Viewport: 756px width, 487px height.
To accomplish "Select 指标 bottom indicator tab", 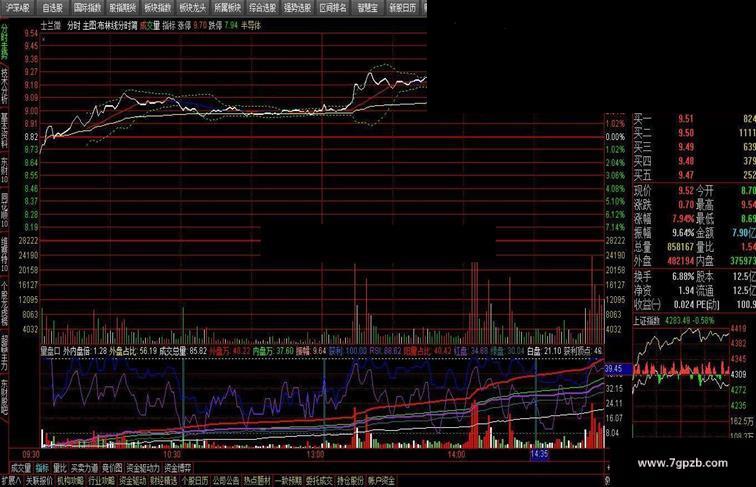I will (x=42, y=468).
